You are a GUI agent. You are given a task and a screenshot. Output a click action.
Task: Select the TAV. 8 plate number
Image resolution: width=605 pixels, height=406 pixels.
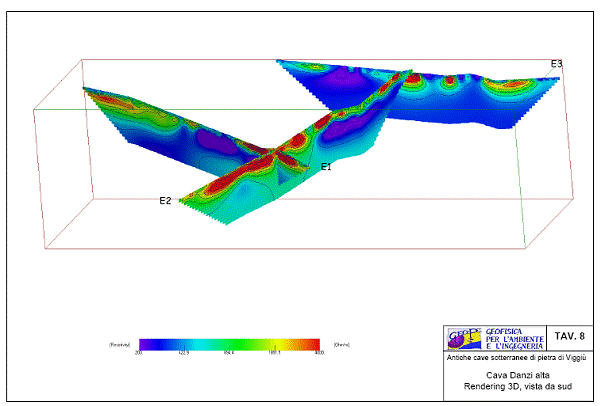(568, 336)
